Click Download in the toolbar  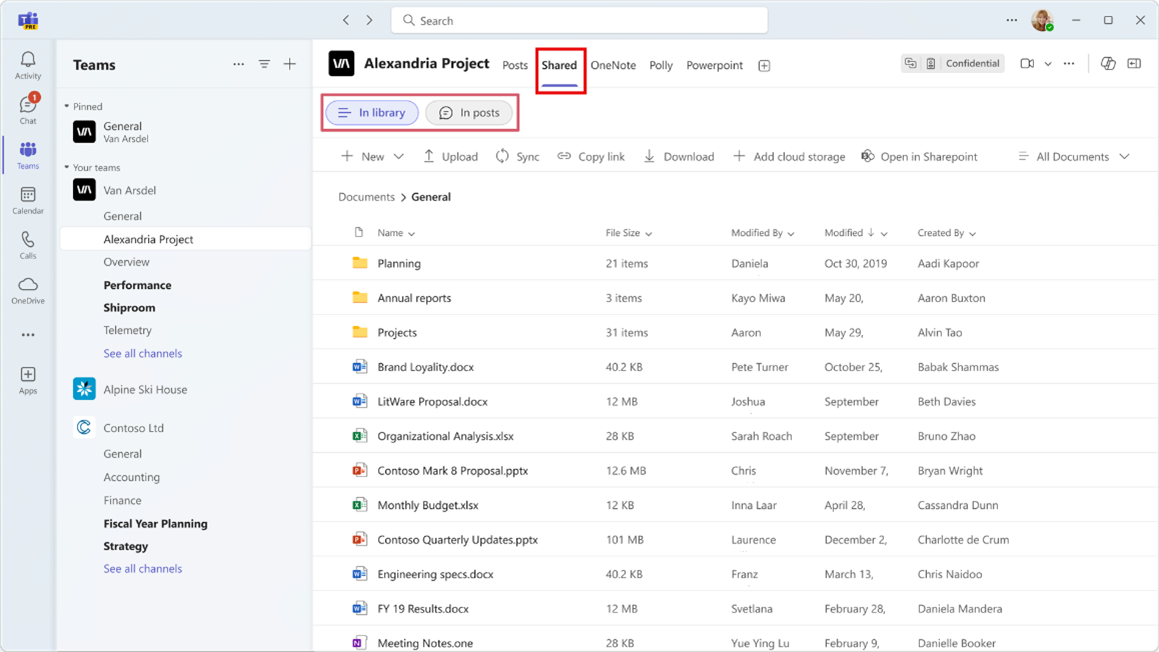[679, 156]
